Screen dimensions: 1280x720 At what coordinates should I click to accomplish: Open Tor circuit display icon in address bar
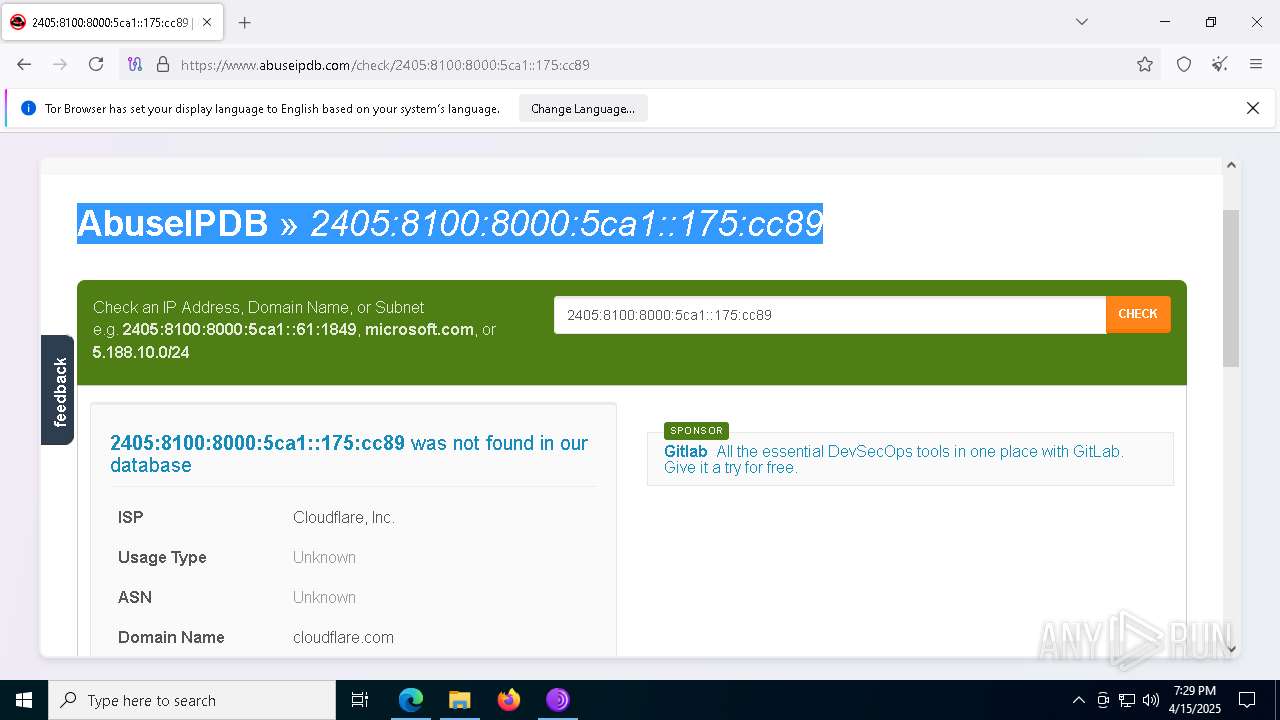(135, 64)
